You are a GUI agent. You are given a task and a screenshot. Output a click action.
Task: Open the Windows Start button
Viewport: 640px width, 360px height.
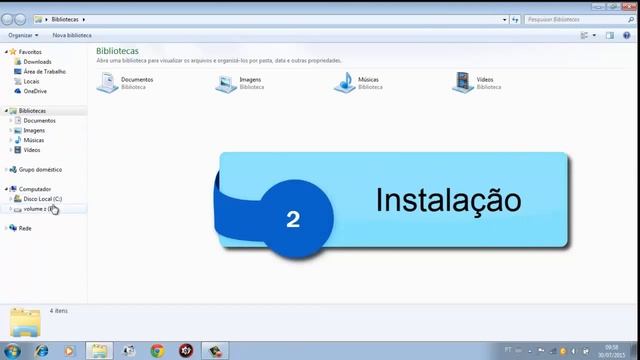(12, 351)
